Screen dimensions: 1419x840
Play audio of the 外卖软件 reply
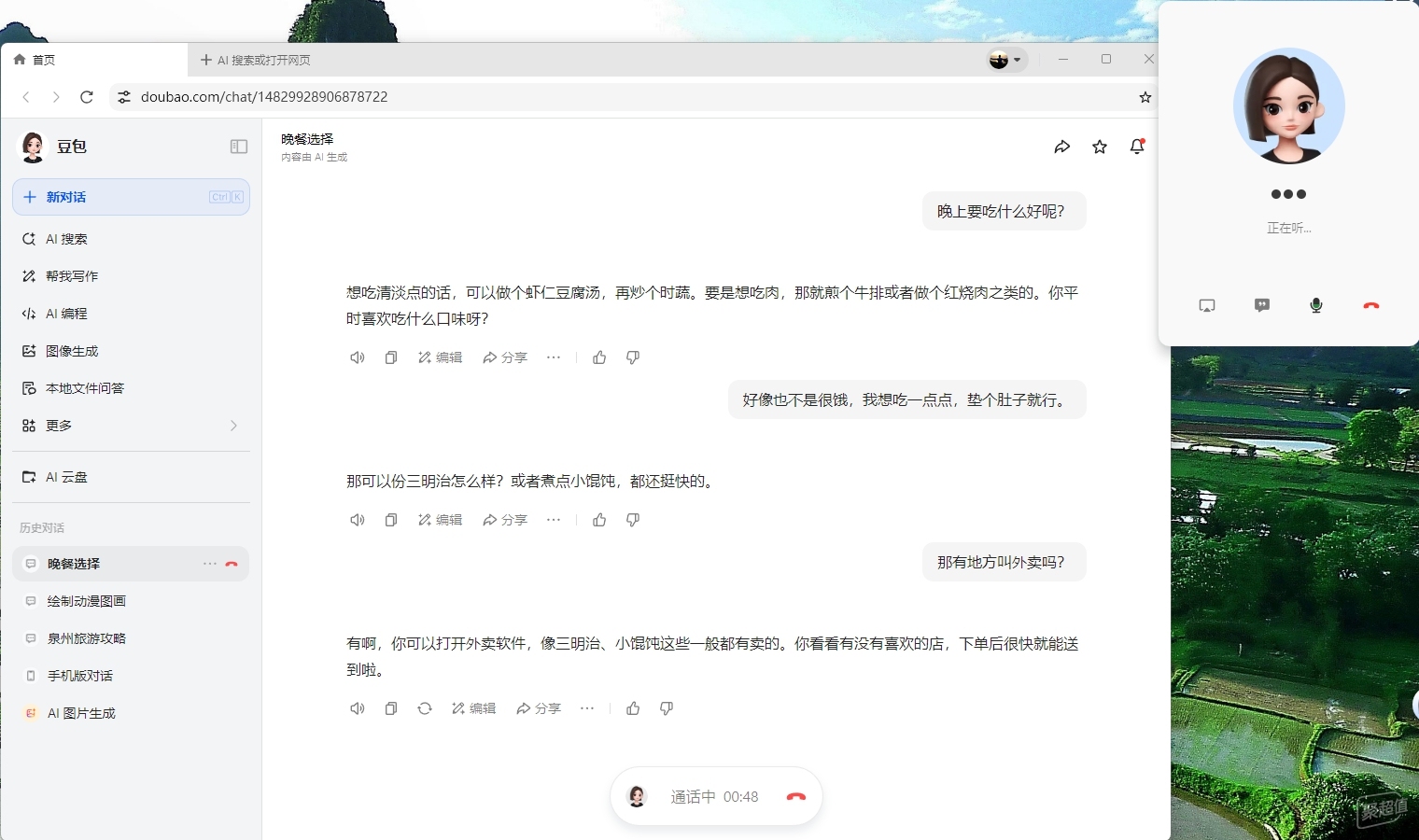click(358, 708)
